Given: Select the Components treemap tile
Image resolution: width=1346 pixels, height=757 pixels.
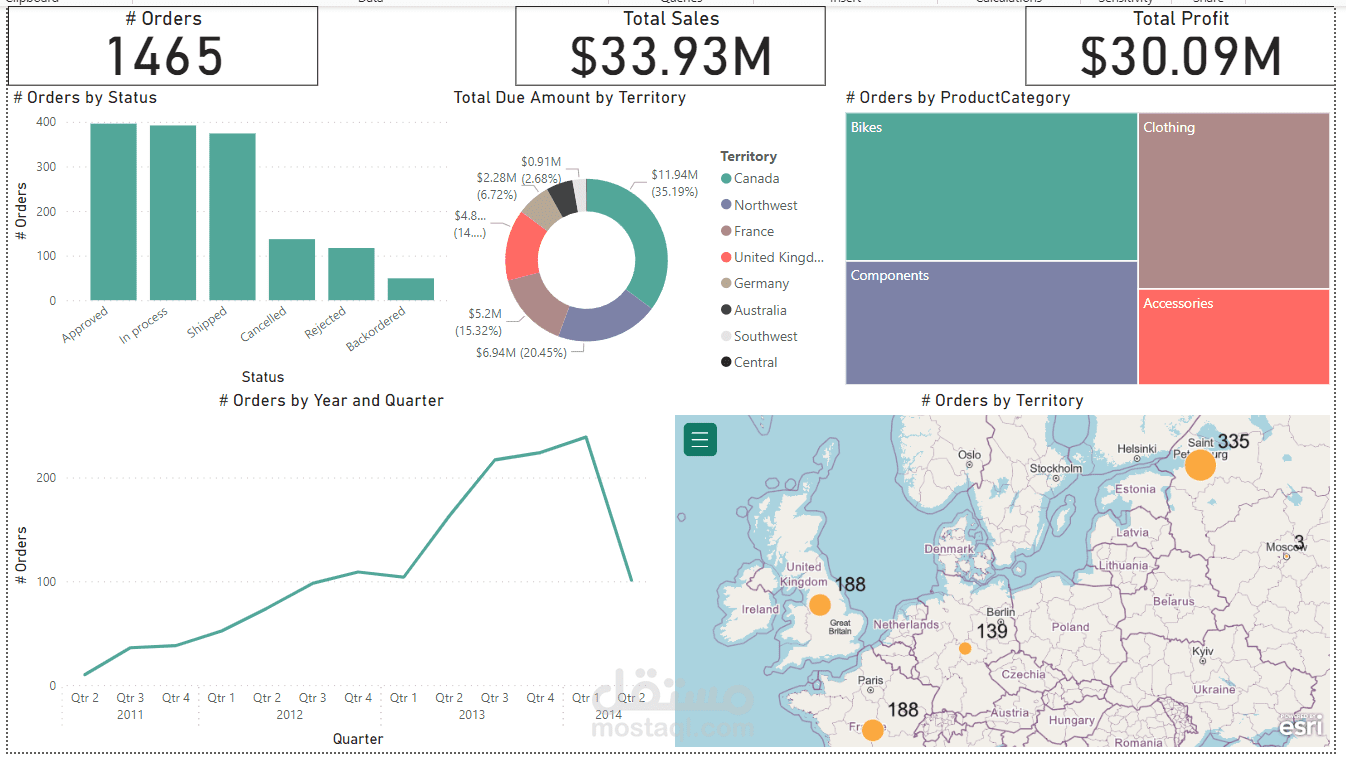Looking at the screenshot, I should pyautogui.click(x=991, y=323).
